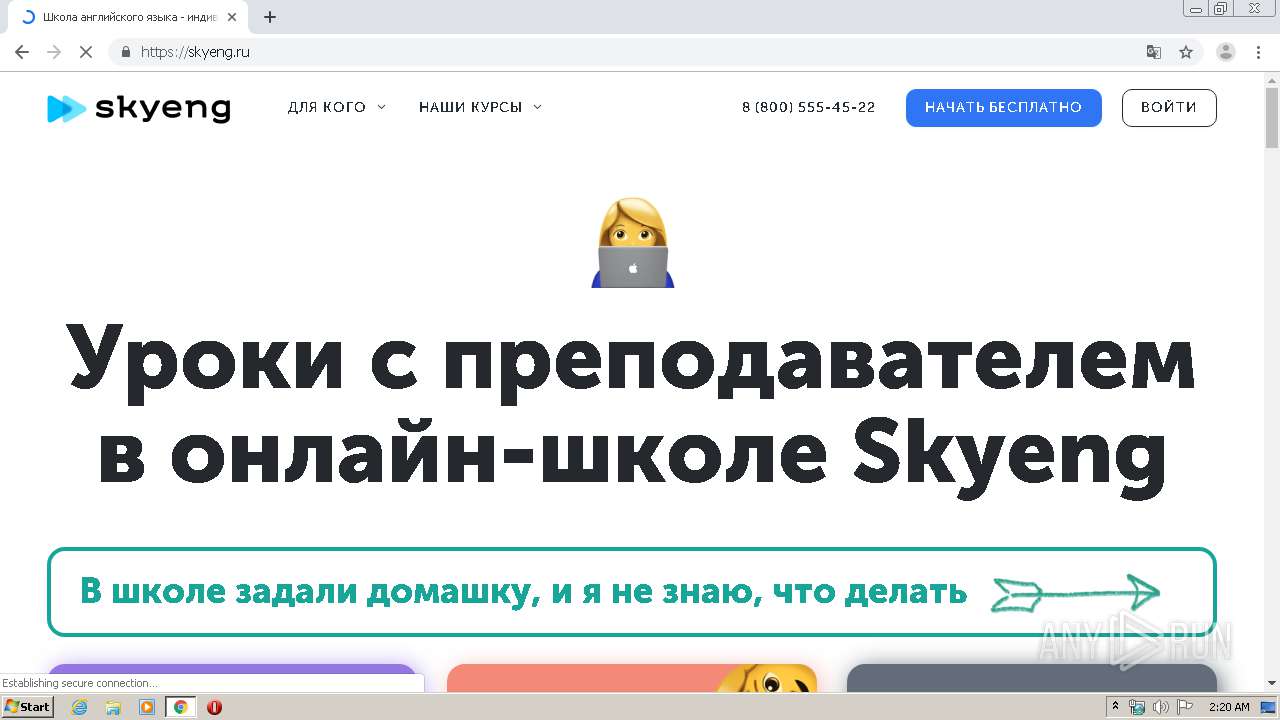Click the Action Center flag icon
1280x720 pixels.
(x=1184, y=707)
